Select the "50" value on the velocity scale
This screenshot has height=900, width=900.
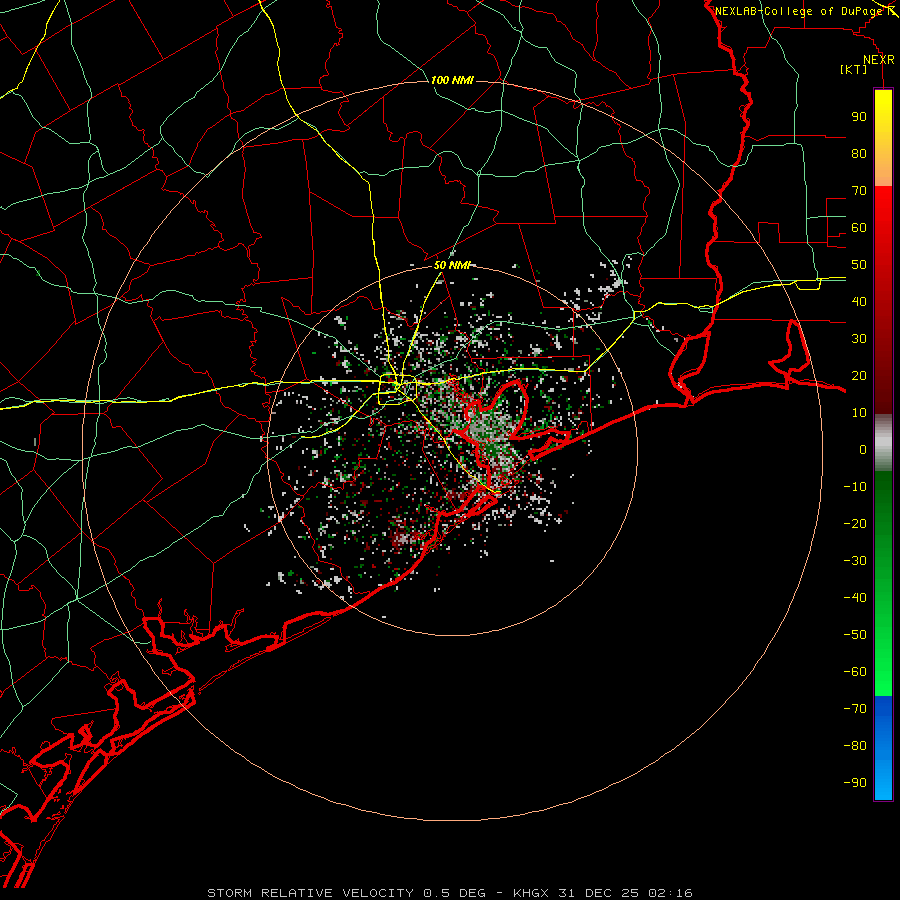pos(859,265)
